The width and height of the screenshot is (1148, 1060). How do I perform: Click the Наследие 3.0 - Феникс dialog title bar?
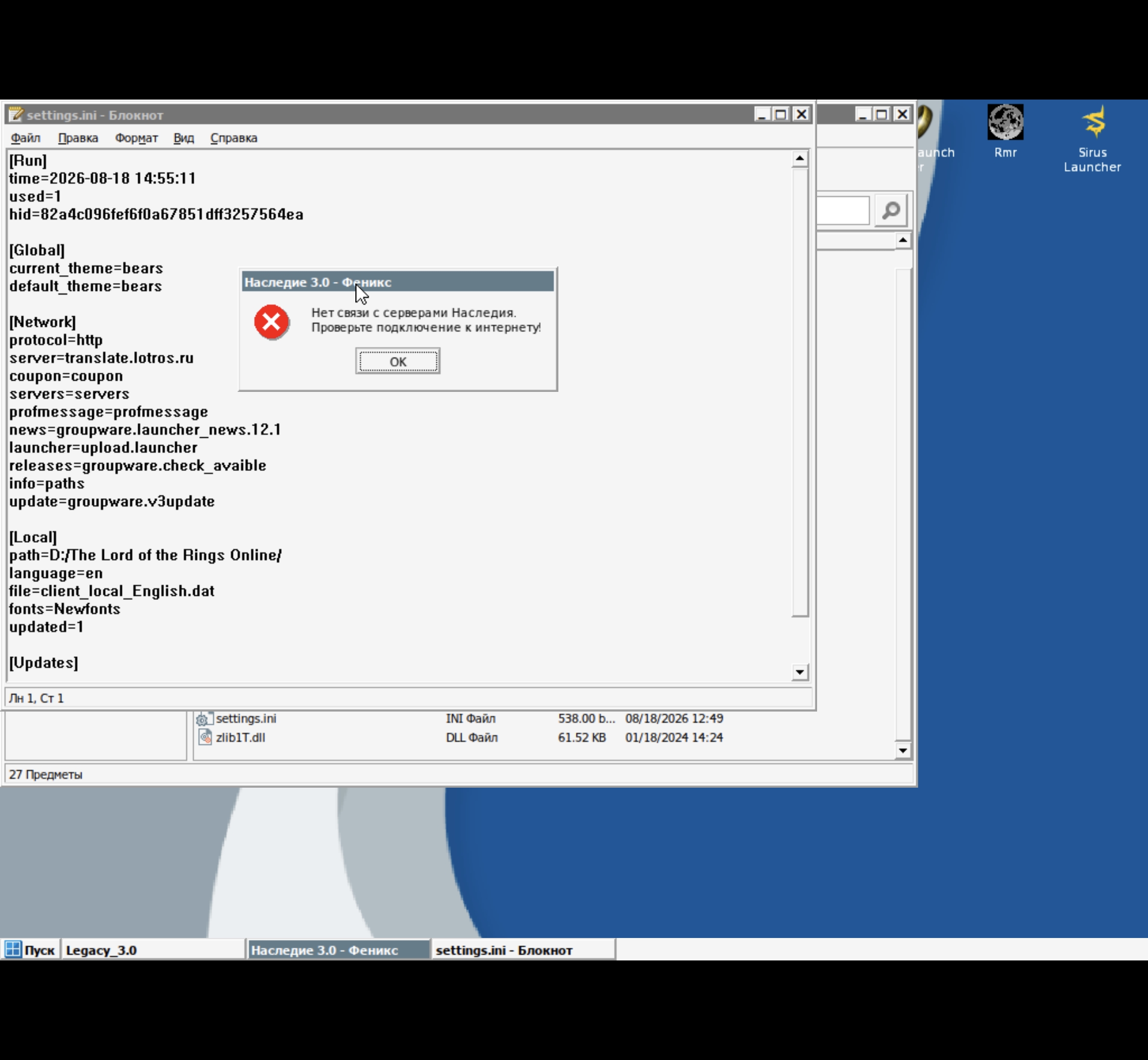[x=398, y=282]
